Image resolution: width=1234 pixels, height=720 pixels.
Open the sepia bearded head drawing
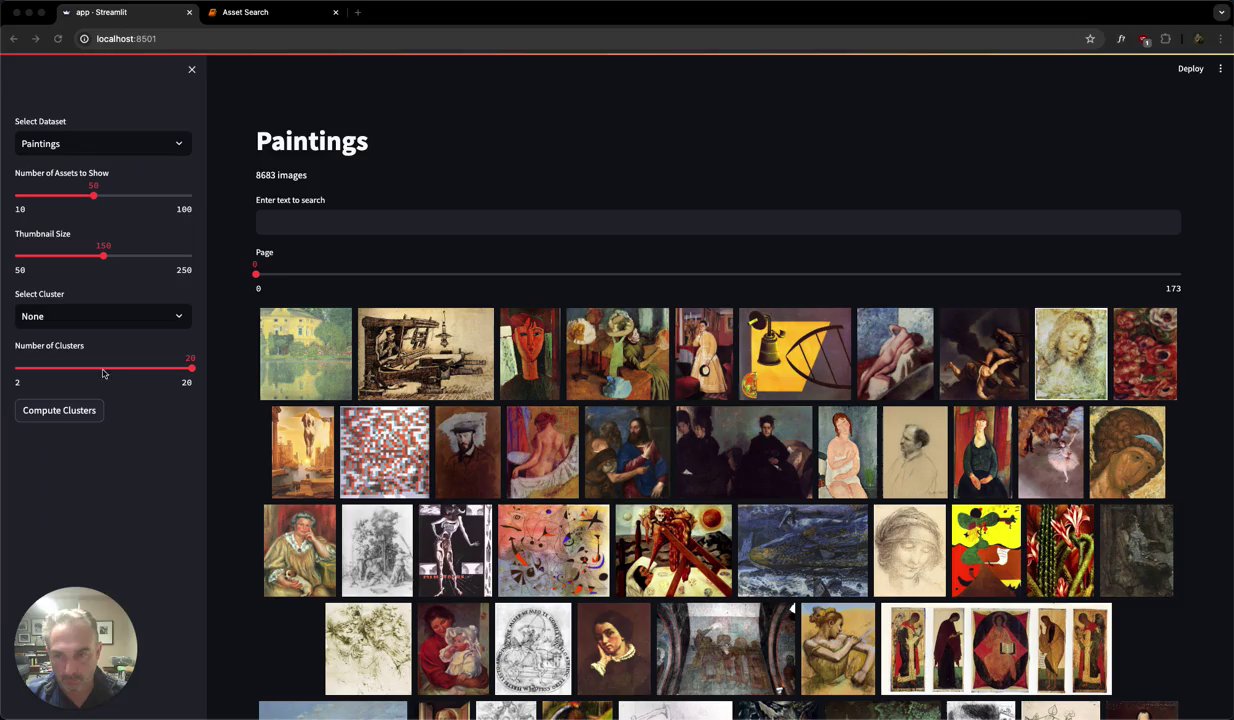tap(1071, 354)
